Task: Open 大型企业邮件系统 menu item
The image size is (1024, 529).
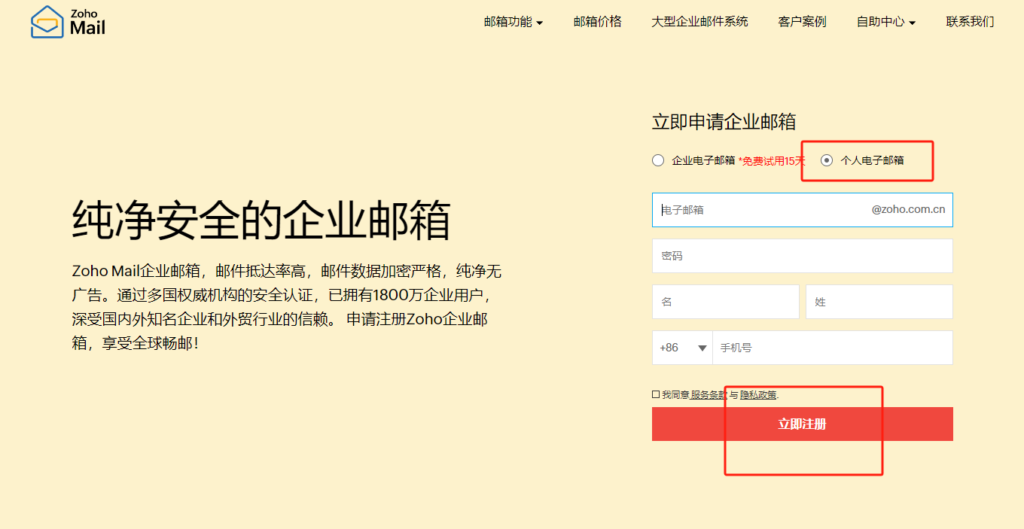Action: pyautogui.click(x=699, y=22)
